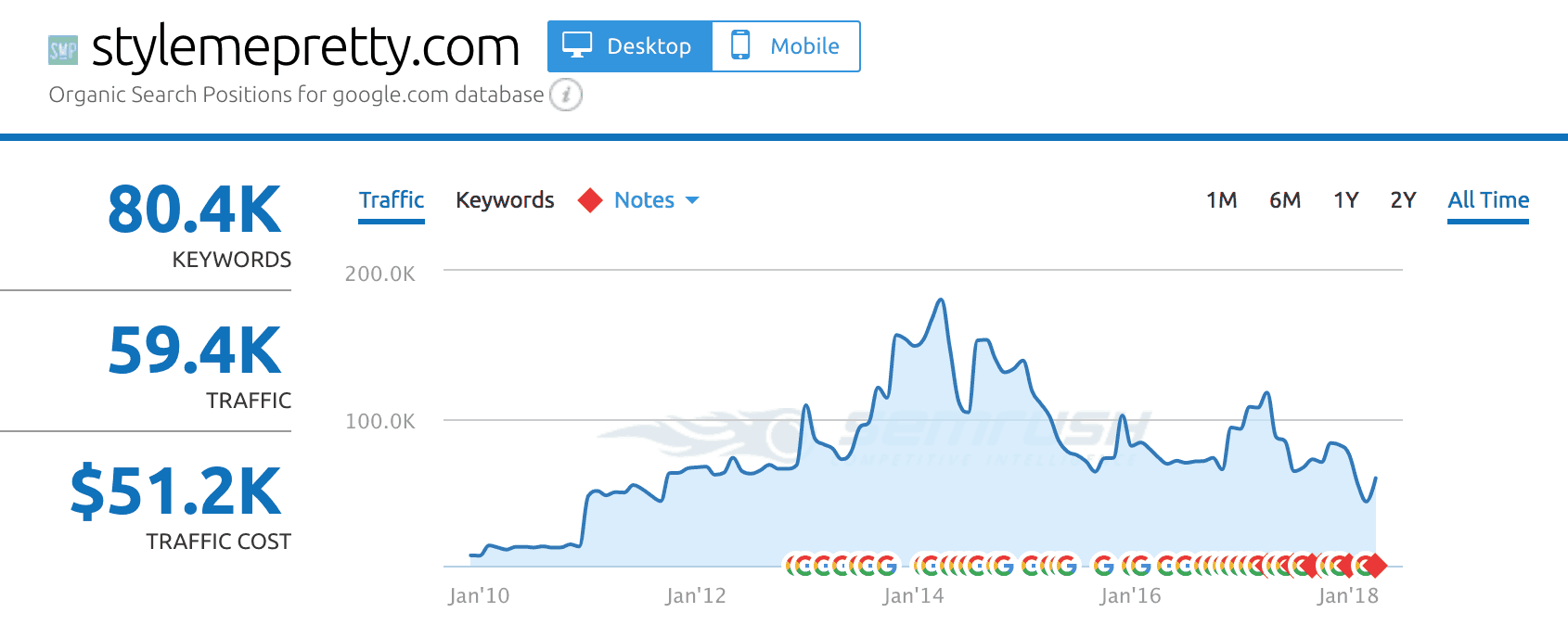Click the $51.2K traffic cost figure

click(176, 491)
